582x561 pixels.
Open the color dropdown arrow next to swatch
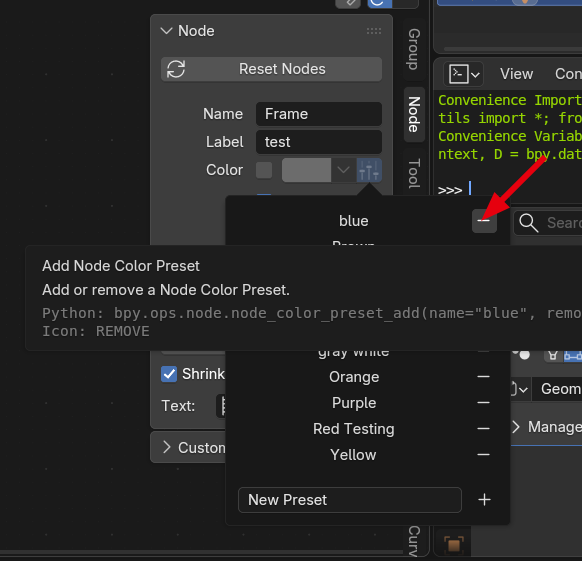343,170
